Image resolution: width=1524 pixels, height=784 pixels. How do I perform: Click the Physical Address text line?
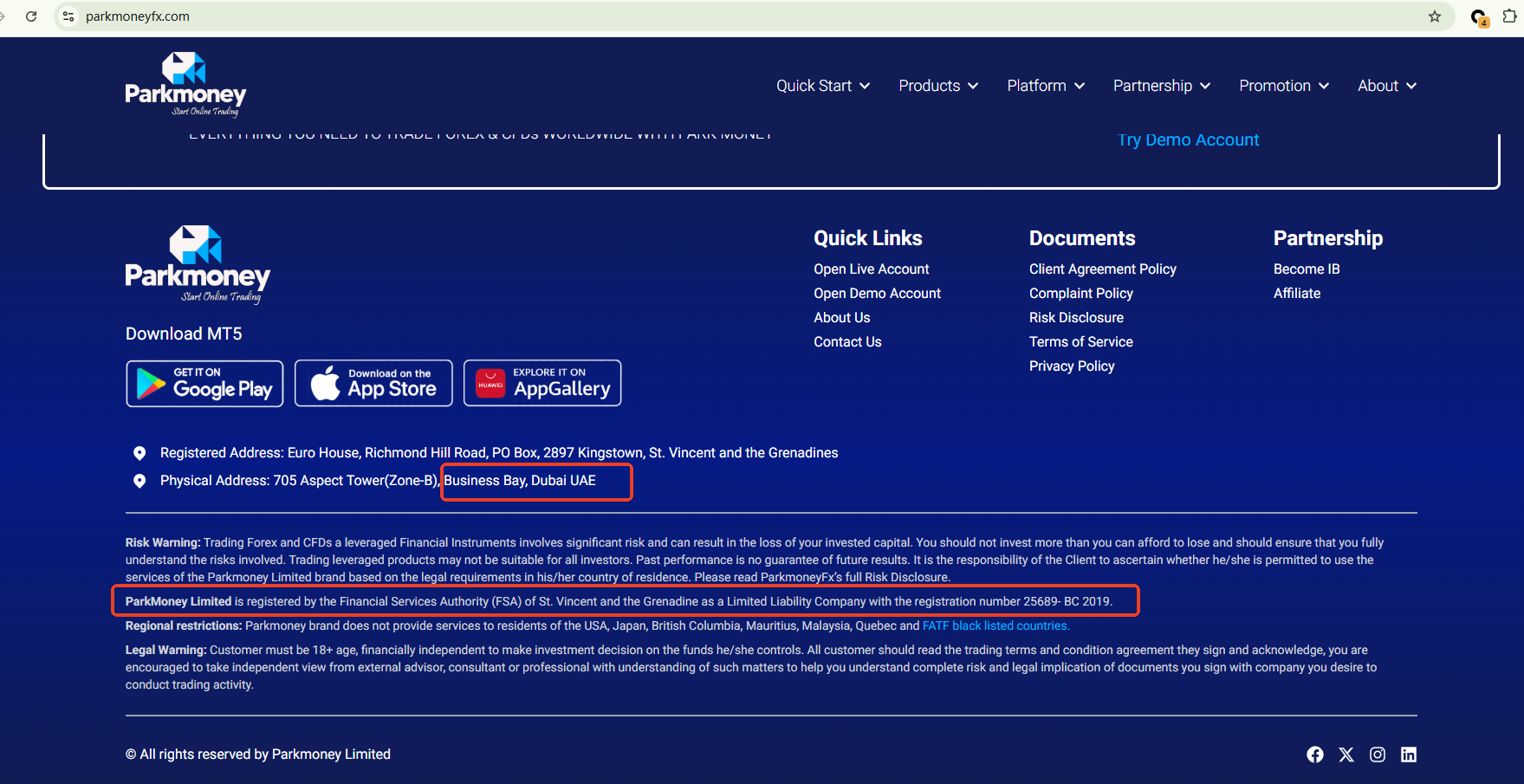pos(378,481)
